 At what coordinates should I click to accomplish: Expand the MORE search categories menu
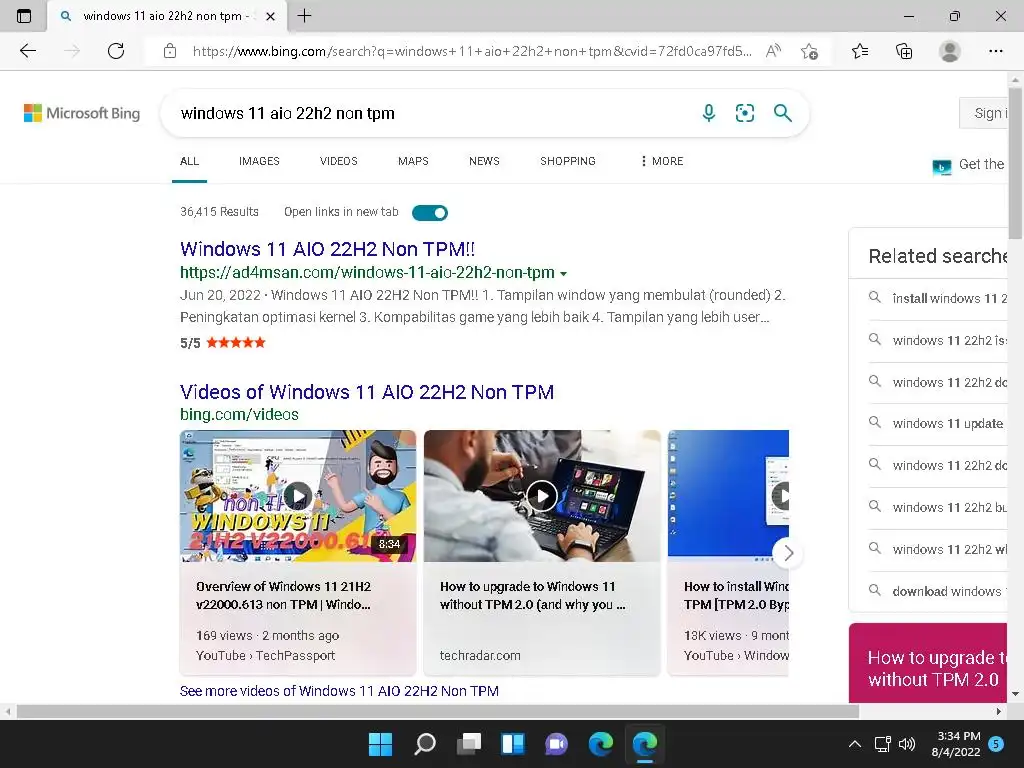click(x=662, y=161)
